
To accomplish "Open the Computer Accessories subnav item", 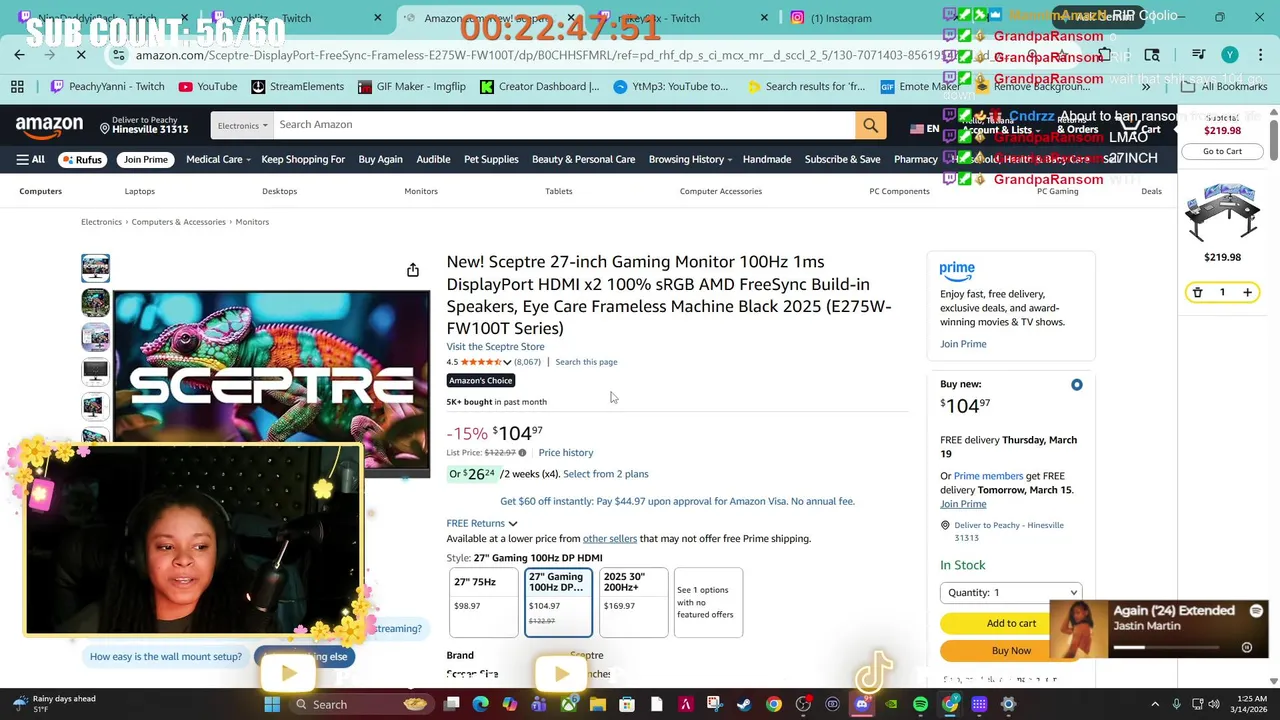I will [721, 191].
